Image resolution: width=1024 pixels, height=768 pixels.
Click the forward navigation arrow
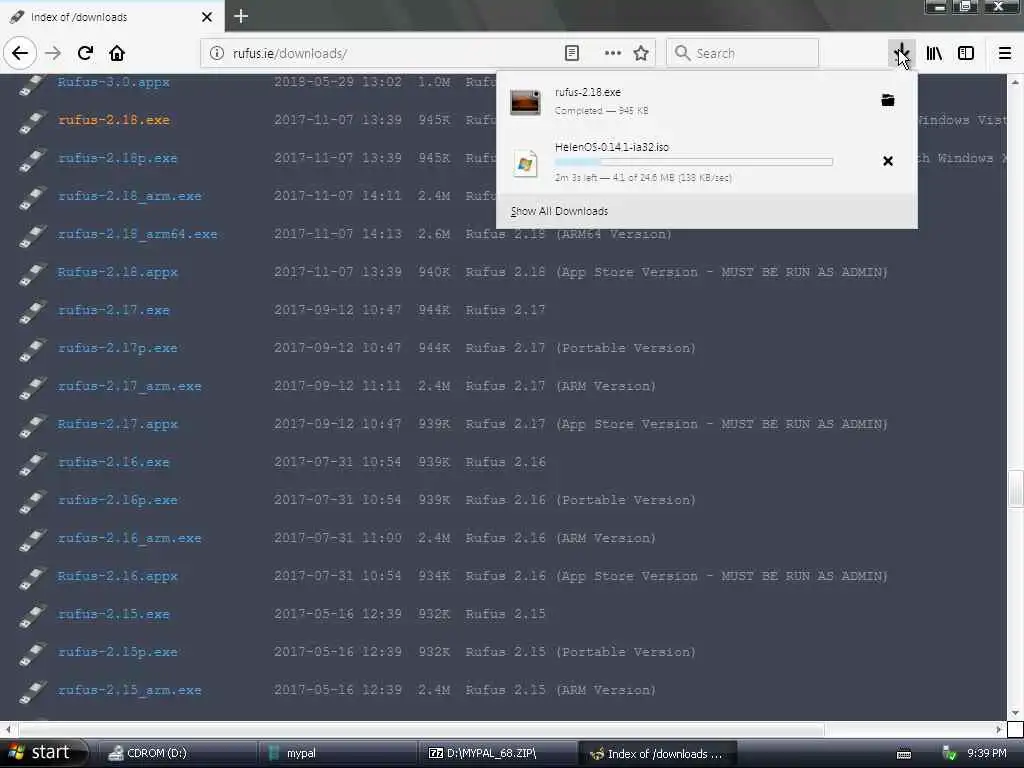pyautogui.click(x=53, y=54)
